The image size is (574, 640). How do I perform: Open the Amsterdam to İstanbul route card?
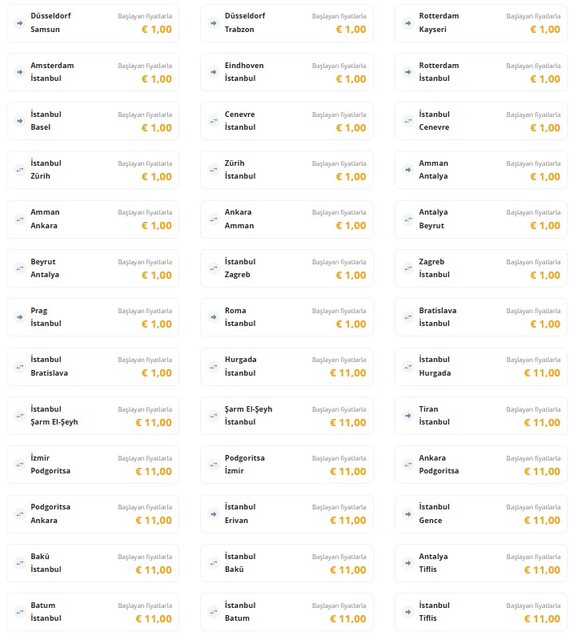93,72
